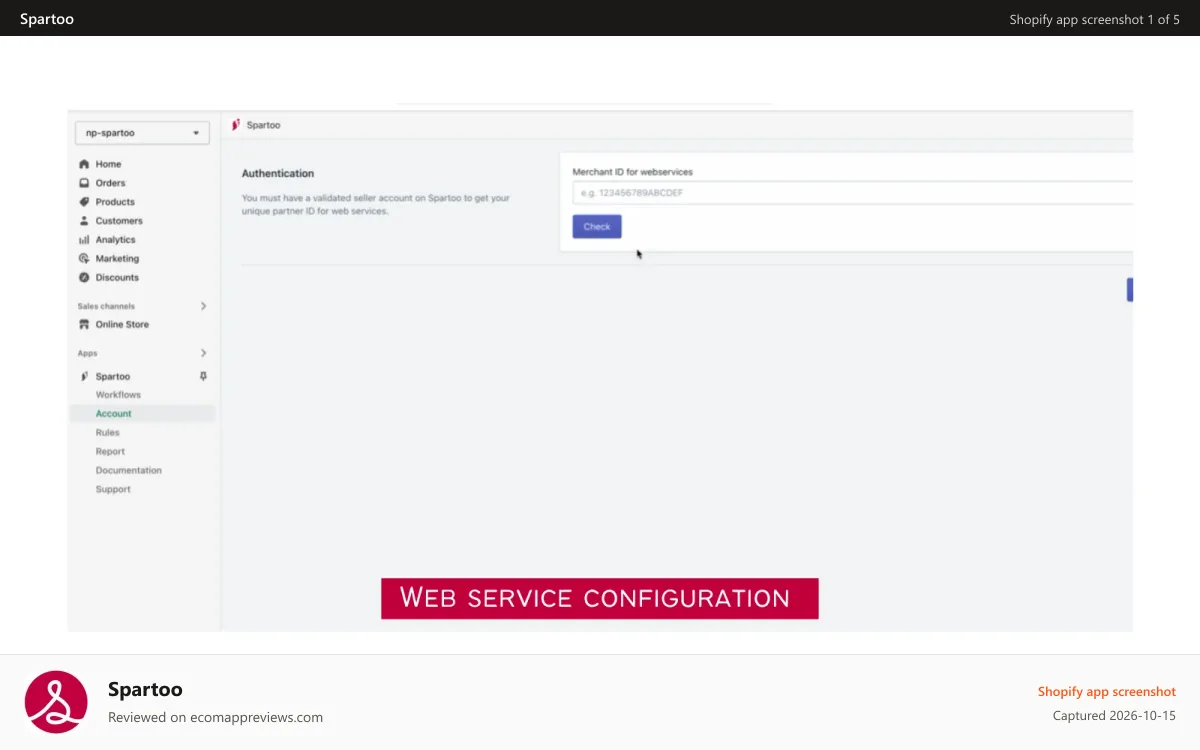
Task: Click the Spartoo app icon in sidebar
Action: click(x=84, y=377)
